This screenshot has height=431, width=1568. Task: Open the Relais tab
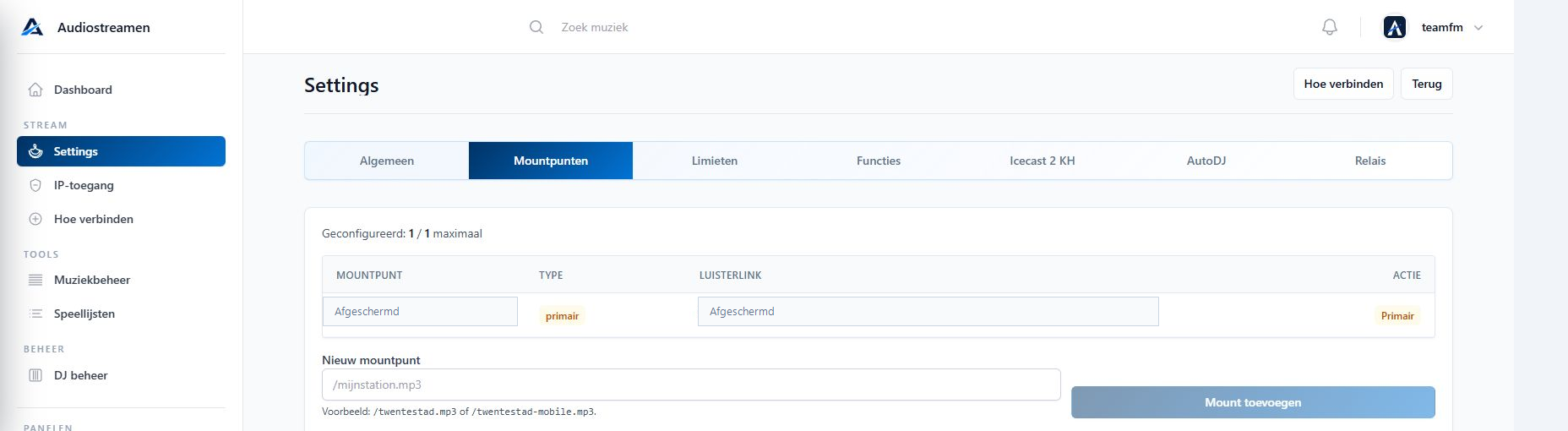coord(1370,161)
